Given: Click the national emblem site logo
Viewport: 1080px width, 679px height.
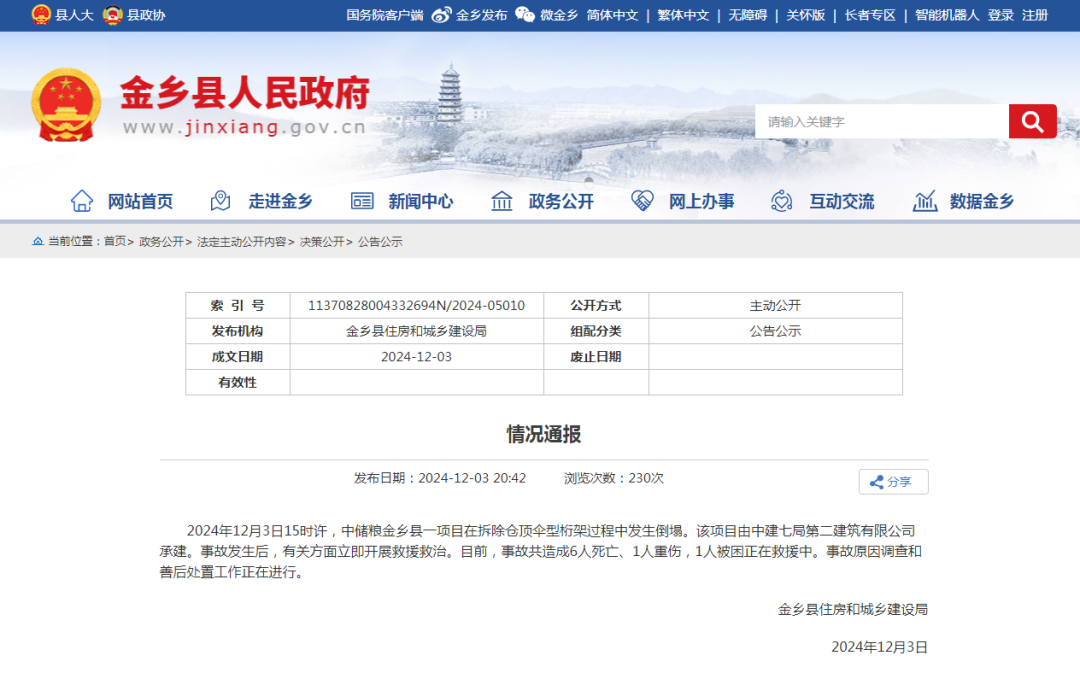Looking at the screenshot, I should (66, 105).
